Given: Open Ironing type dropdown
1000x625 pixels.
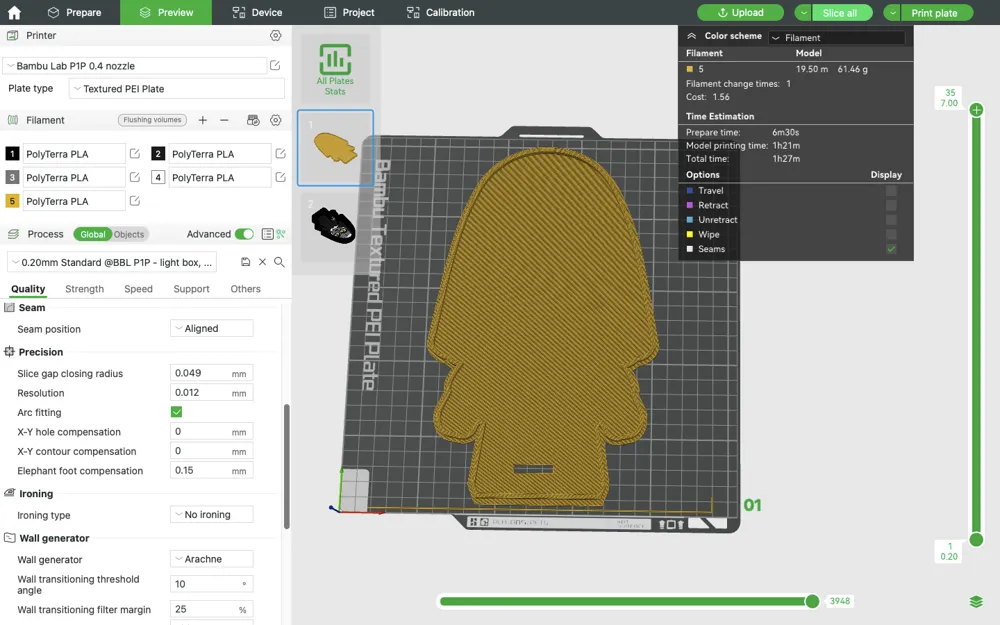Looking at the screenshot, I should point(212,515).
